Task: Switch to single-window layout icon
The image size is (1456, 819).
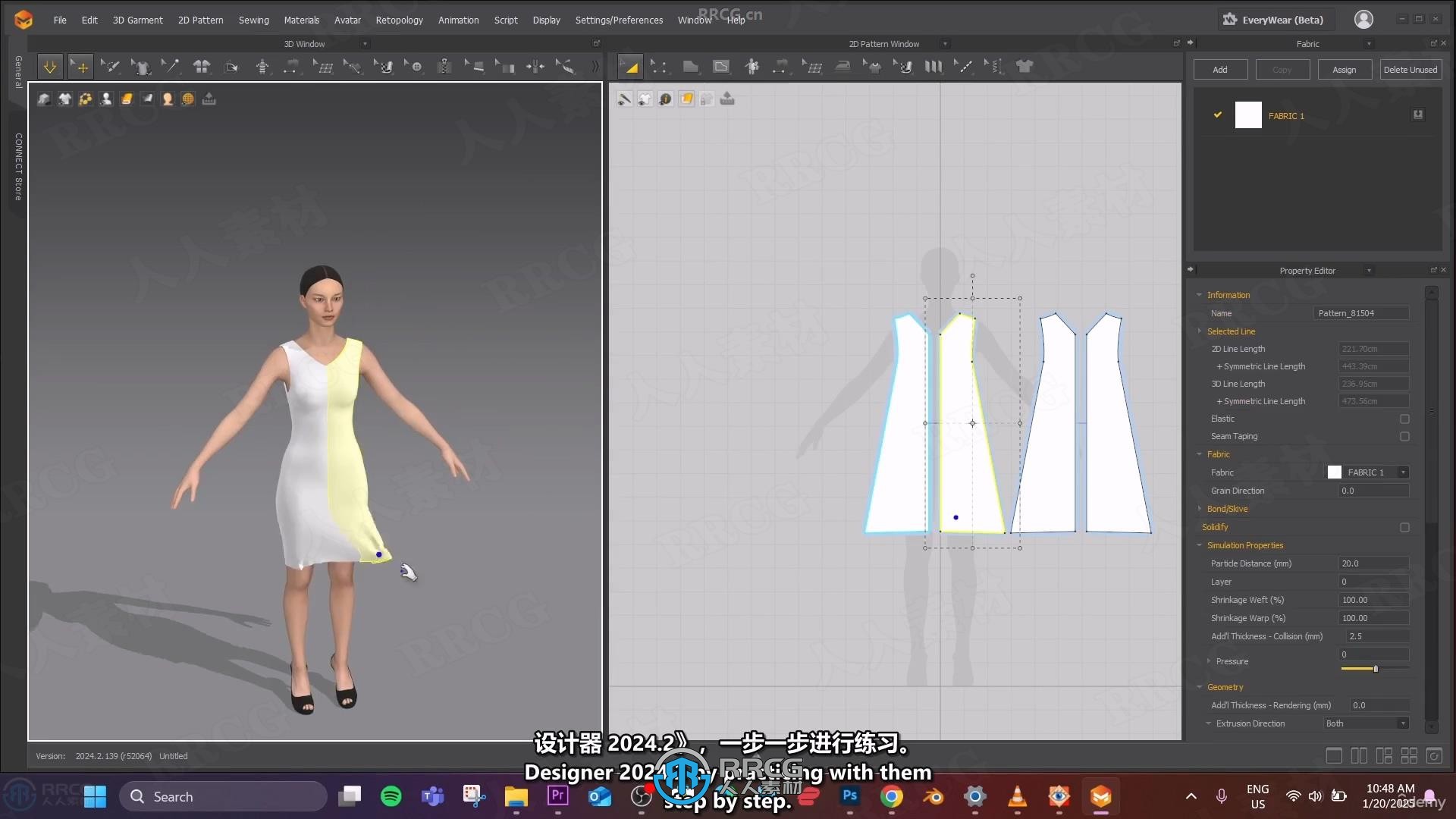Action: [x=1334, y=756]
